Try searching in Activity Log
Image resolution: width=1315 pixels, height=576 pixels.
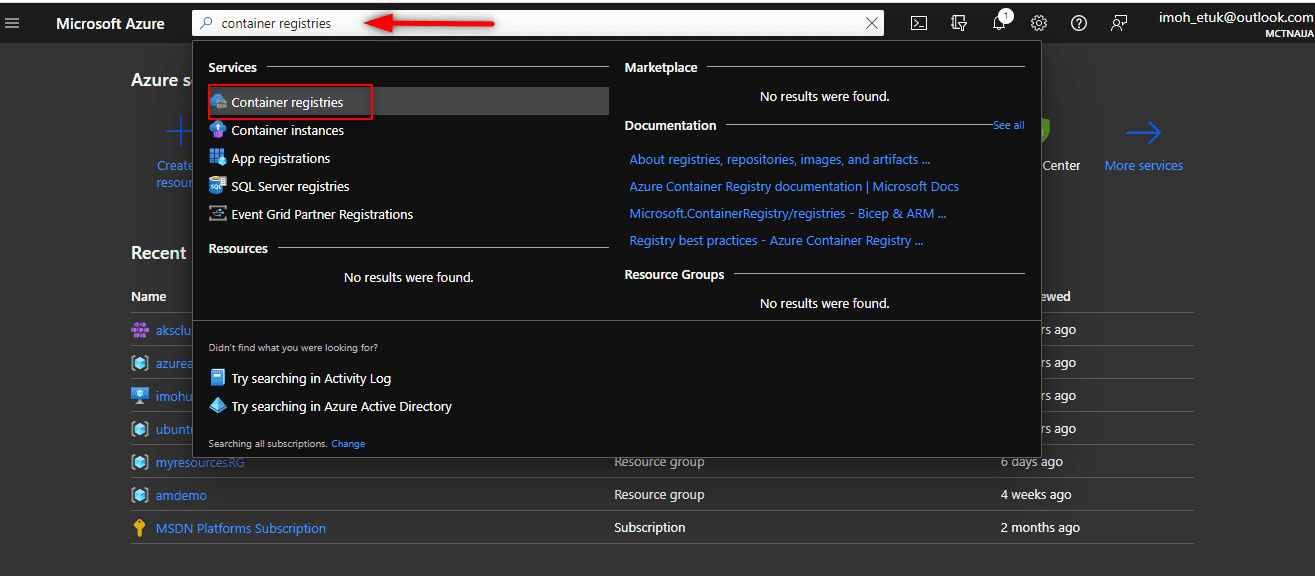point(311,378)
